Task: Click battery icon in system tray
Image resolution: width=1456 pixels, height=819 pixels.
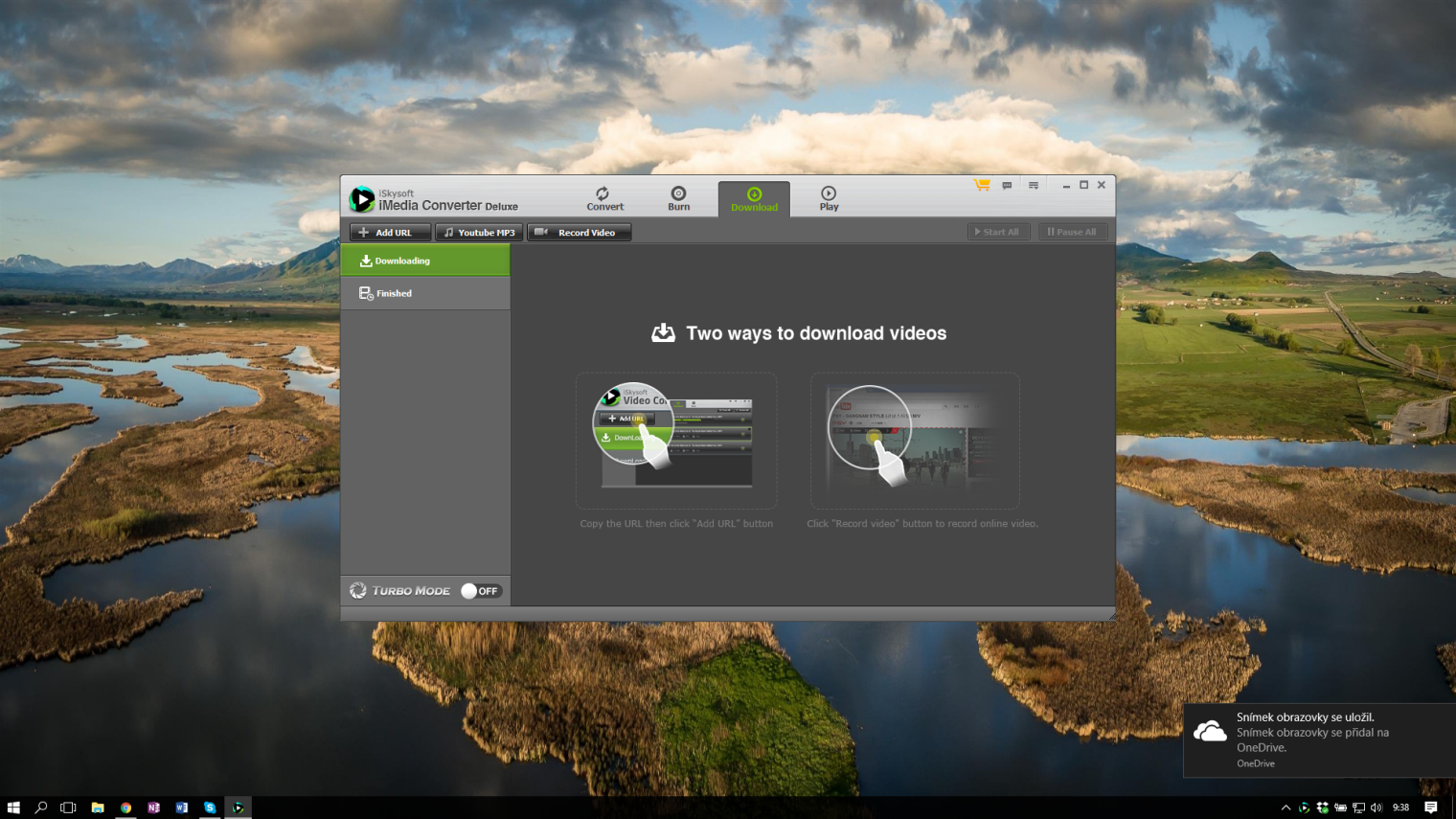Action: (x=1340, y=808)
